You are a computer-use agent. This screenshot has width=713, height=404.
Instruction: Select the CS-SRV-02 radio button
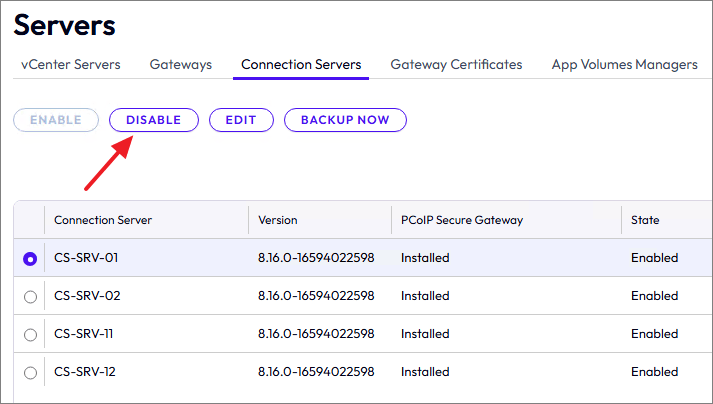coord(30,296)
